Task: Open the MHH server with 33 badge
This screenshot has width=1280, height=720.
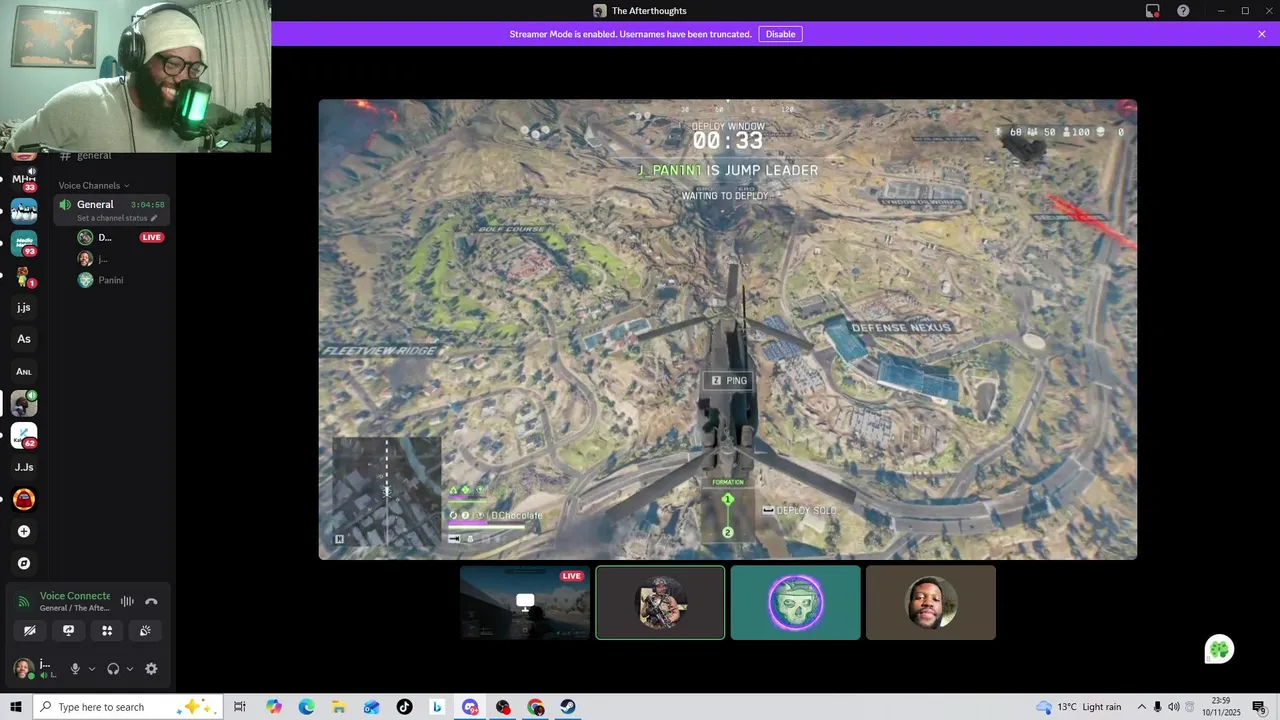Action: 24,179
